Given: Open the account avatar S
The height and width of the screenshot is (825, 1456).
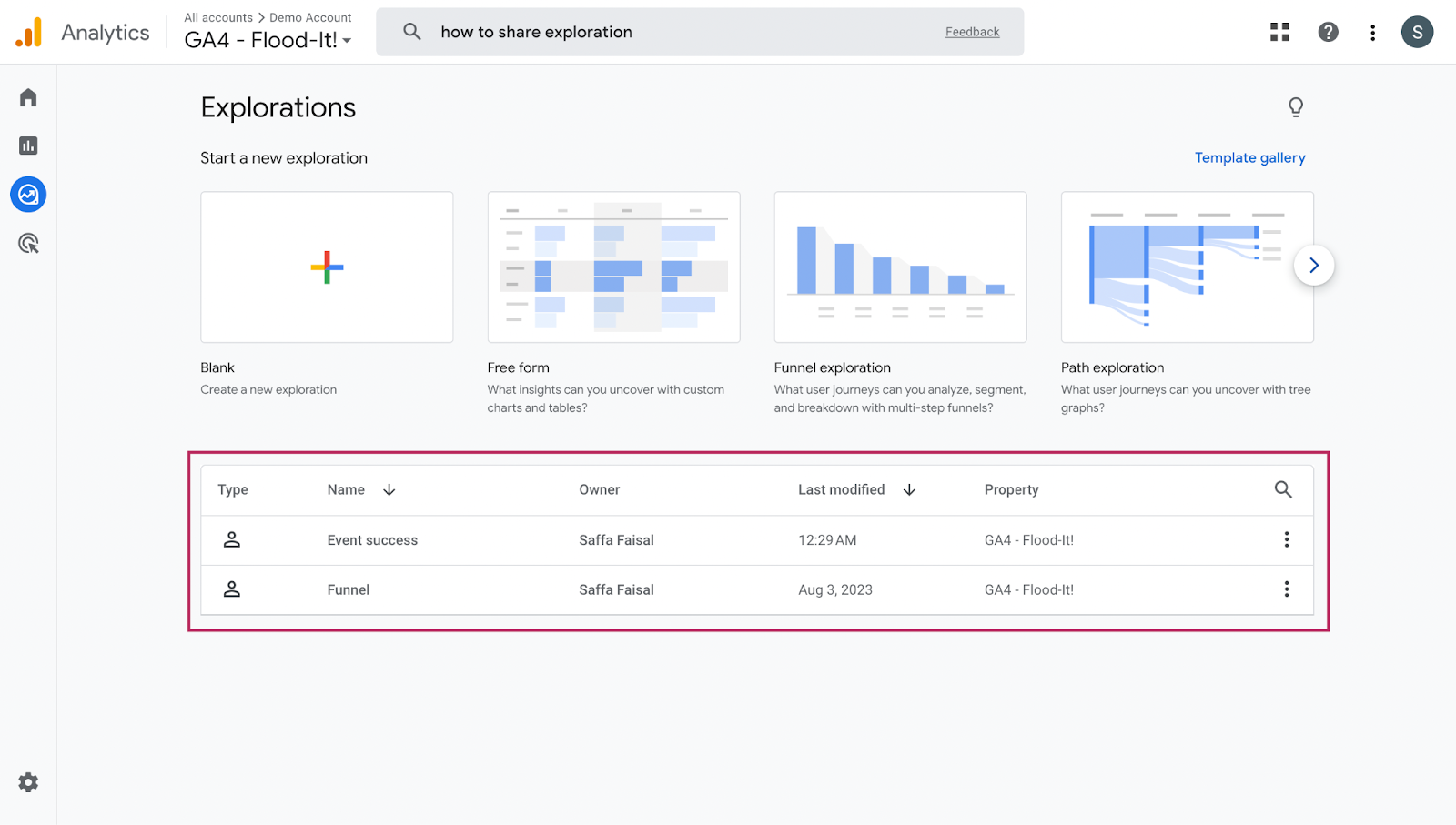Looking at the screenshot, I should (1417, 32).
